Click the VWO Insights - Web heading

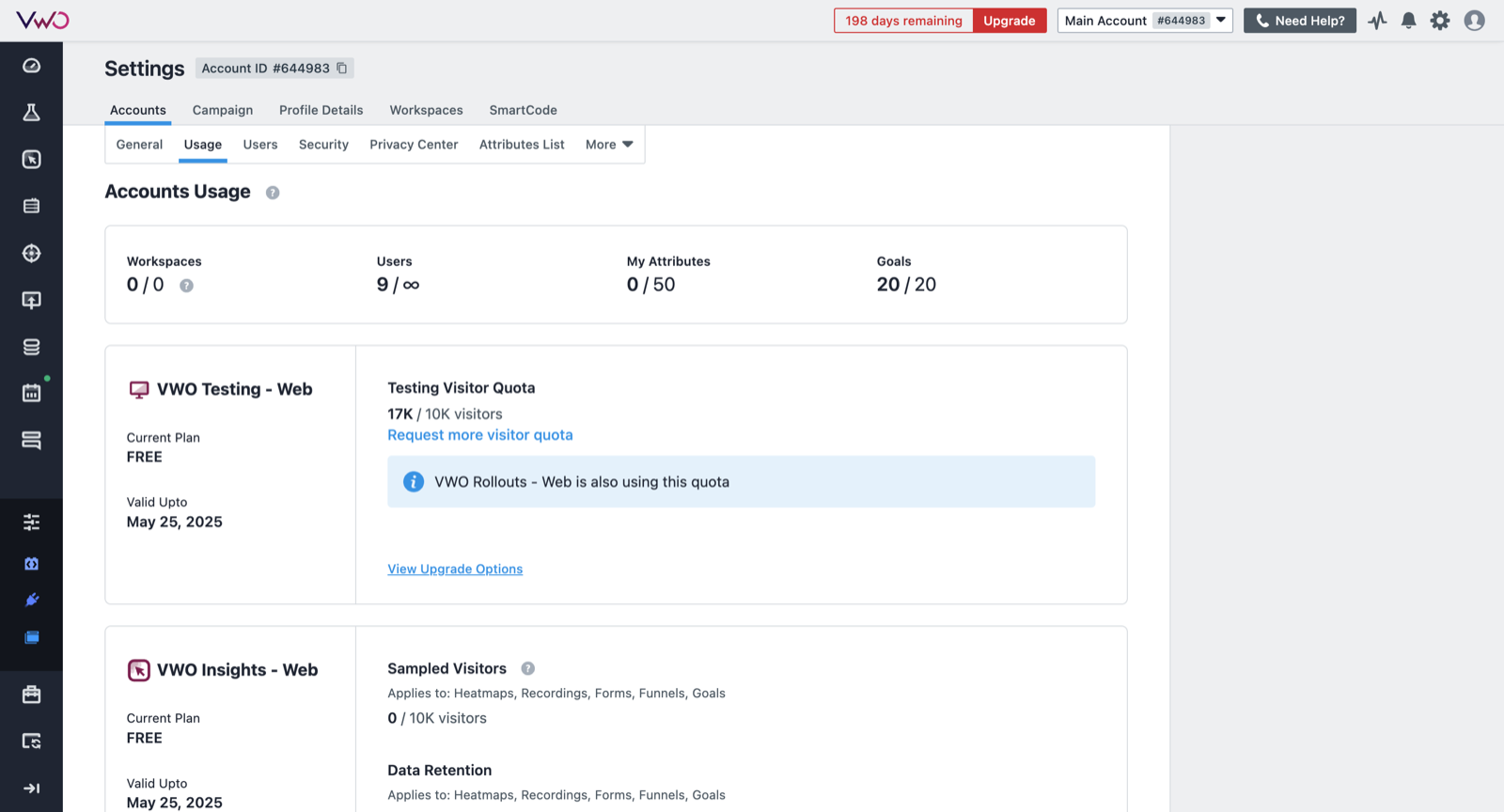point(237,670)
